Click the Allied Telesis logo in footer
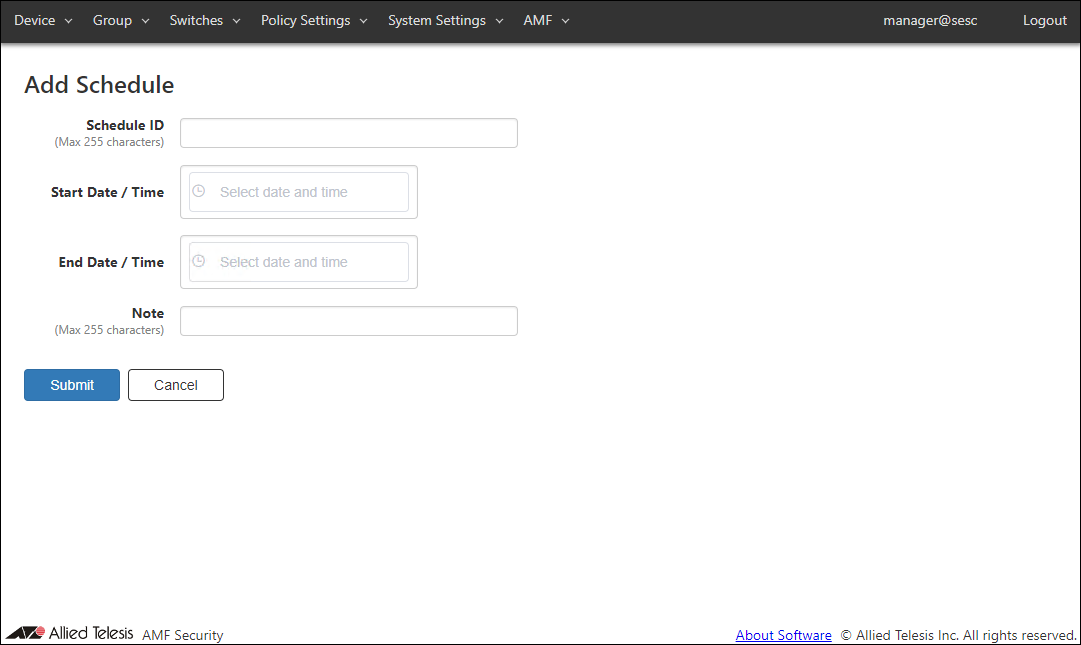Screen dimensions: 1081x645 click(70, 633)
